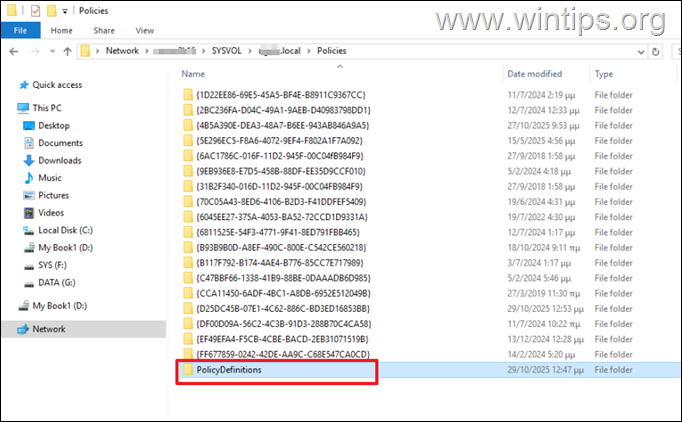Viewport: 682px width, 422px height.
Task: Sort by Name column header
Action: pyautogui.click(x=193, y=74)
